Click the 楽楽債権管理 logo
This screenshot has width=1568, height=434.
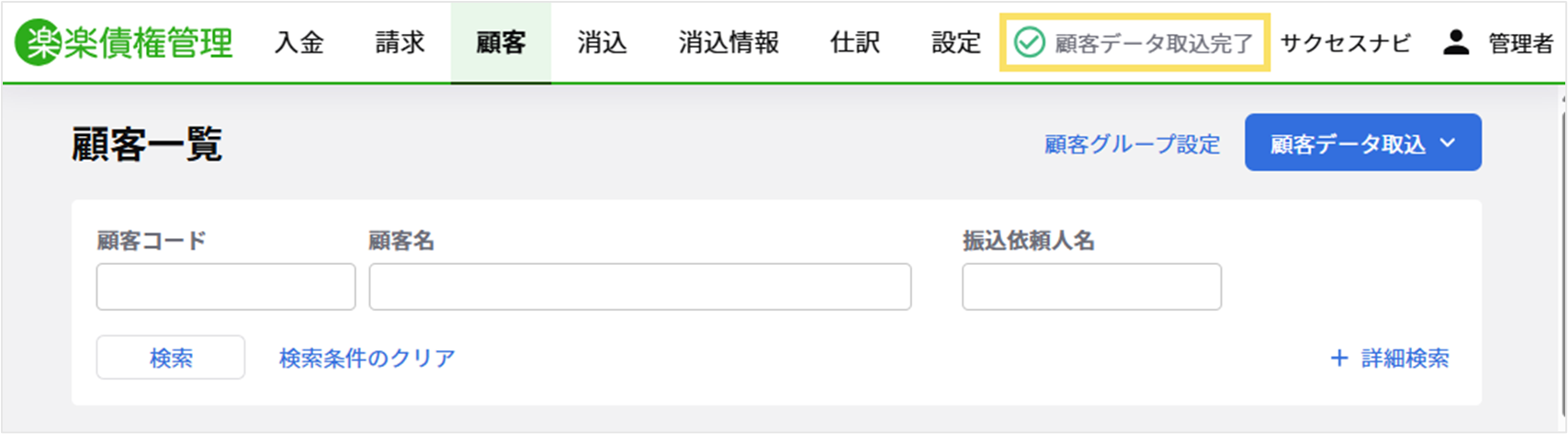pyautogui.click(x=123, y=43)
